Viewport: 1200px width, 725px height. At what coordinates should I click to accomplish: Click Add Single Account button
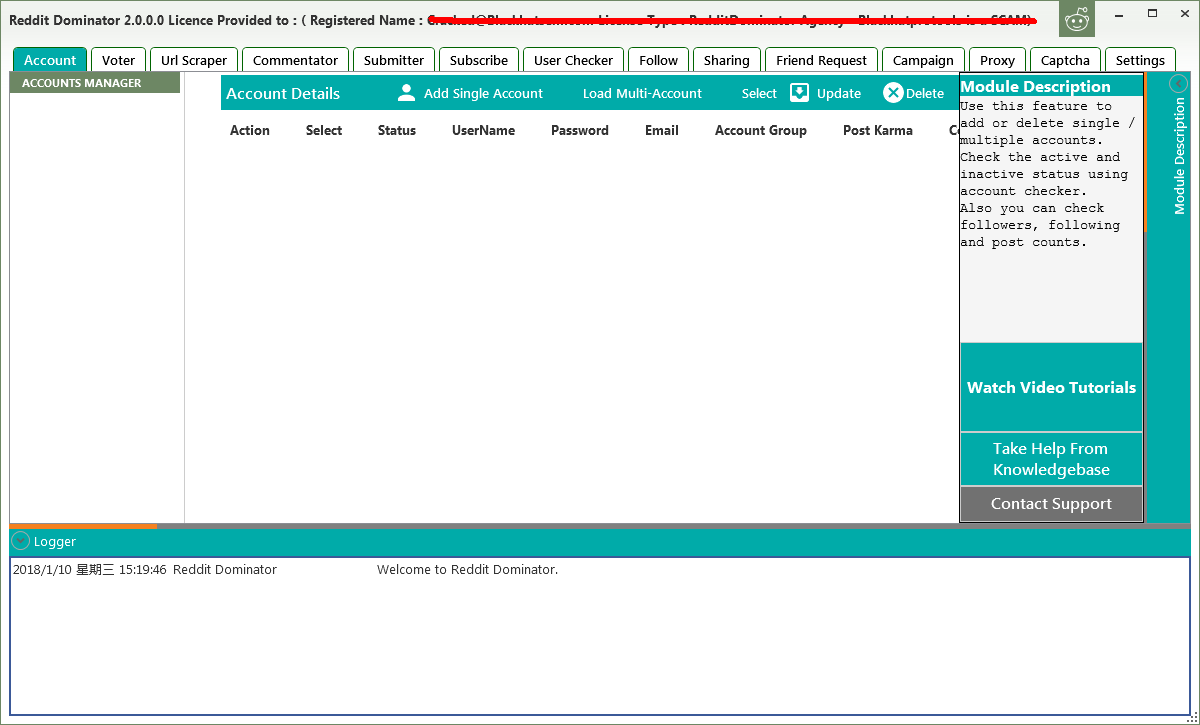tap(483, 93)
